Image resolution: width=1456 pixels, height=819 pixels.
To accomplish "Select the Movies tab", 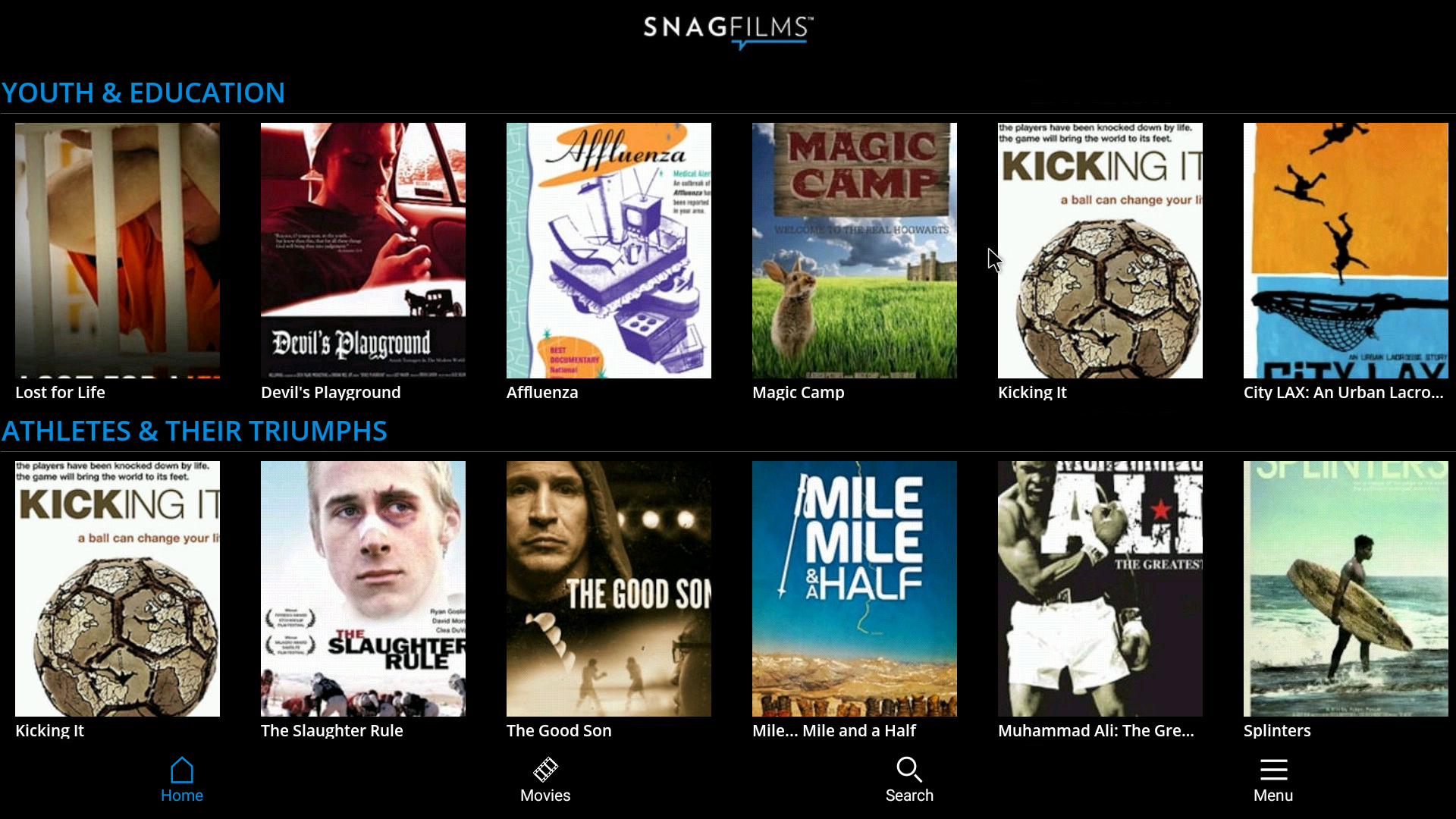I will coord(545,779).
